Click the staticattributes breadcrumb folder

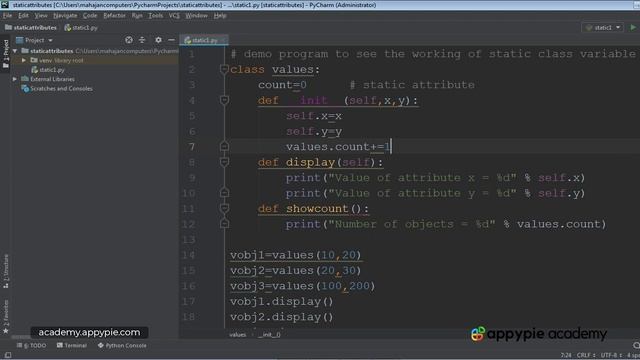point(31,28)
